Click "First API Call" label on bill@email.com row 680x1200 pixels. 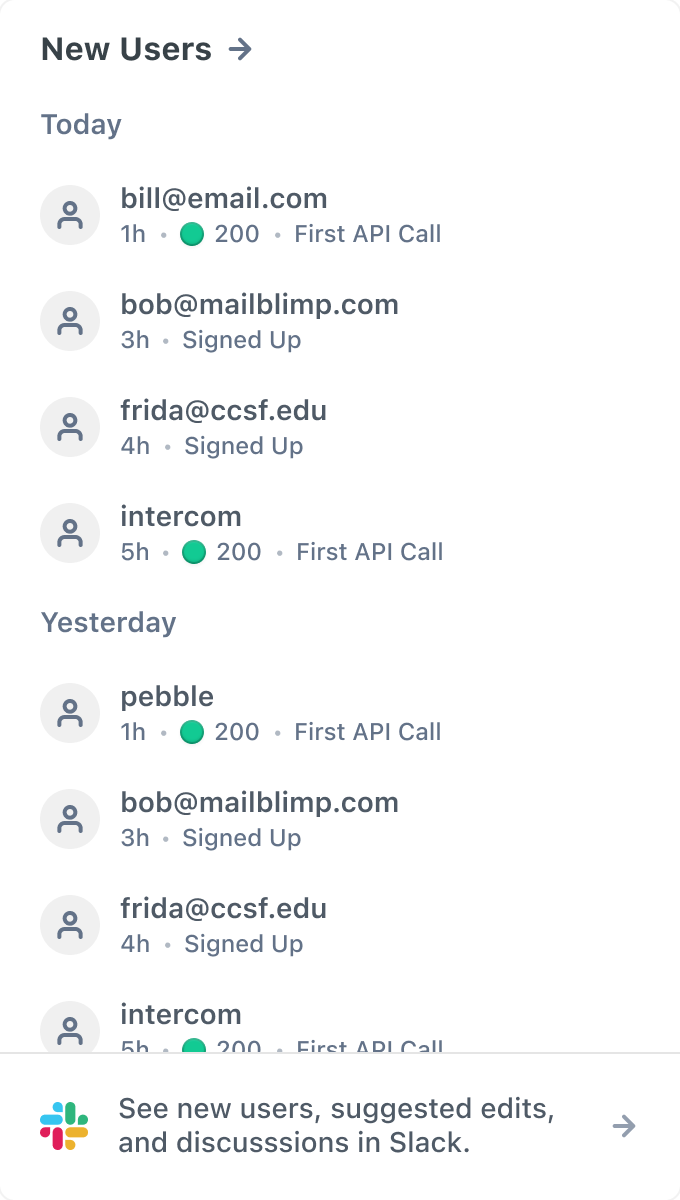368,234
